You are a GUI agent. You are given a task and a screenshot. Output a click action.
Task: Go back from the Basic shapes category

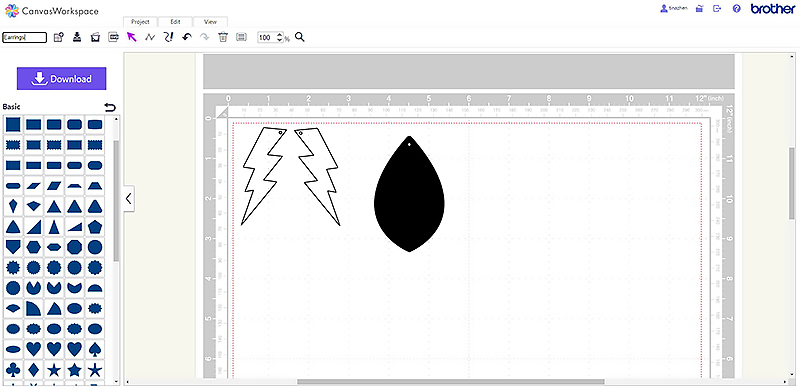(x=110, y=107)
